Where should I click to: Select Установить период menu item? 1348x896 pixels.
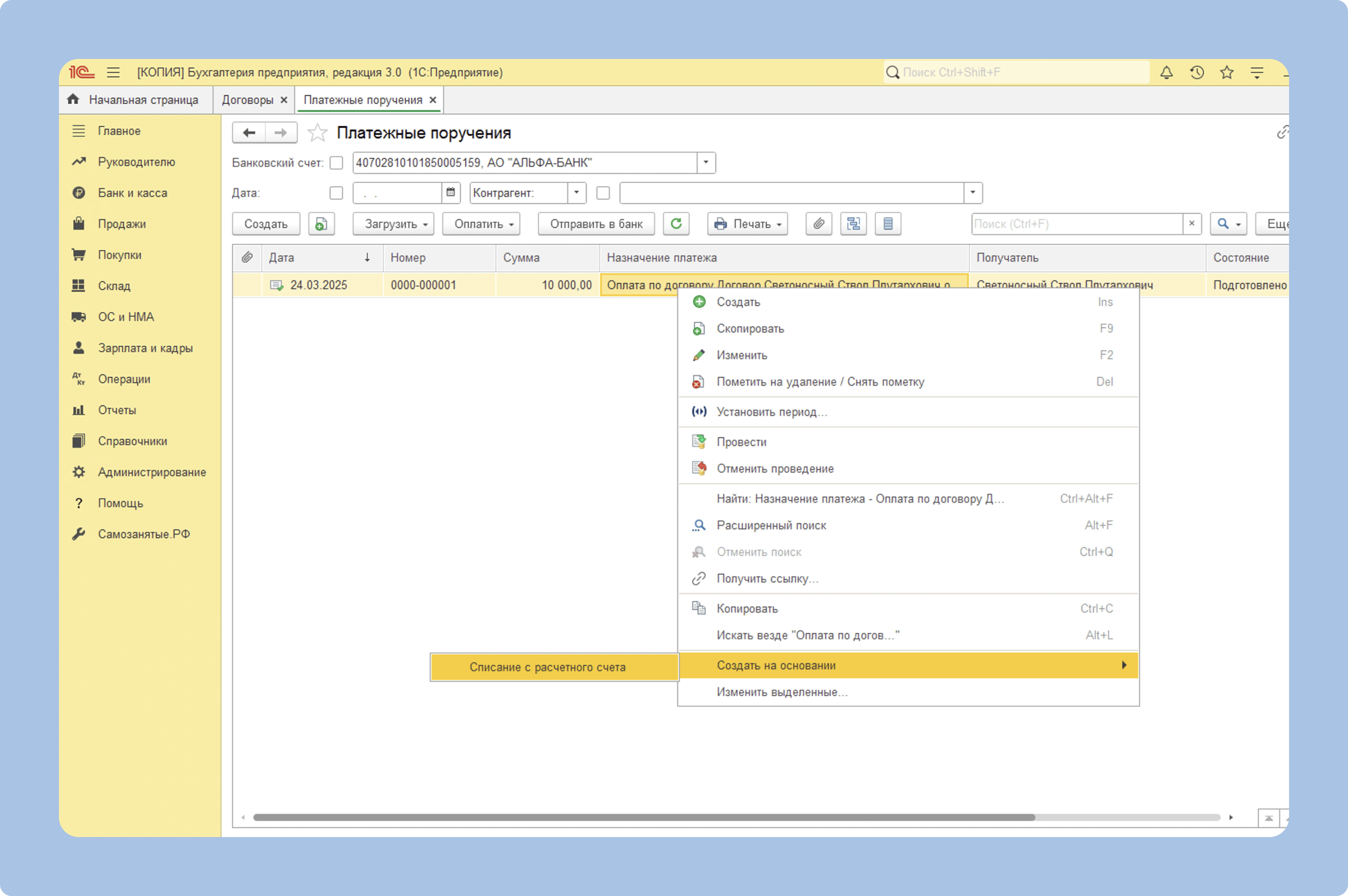pos(908,412)
